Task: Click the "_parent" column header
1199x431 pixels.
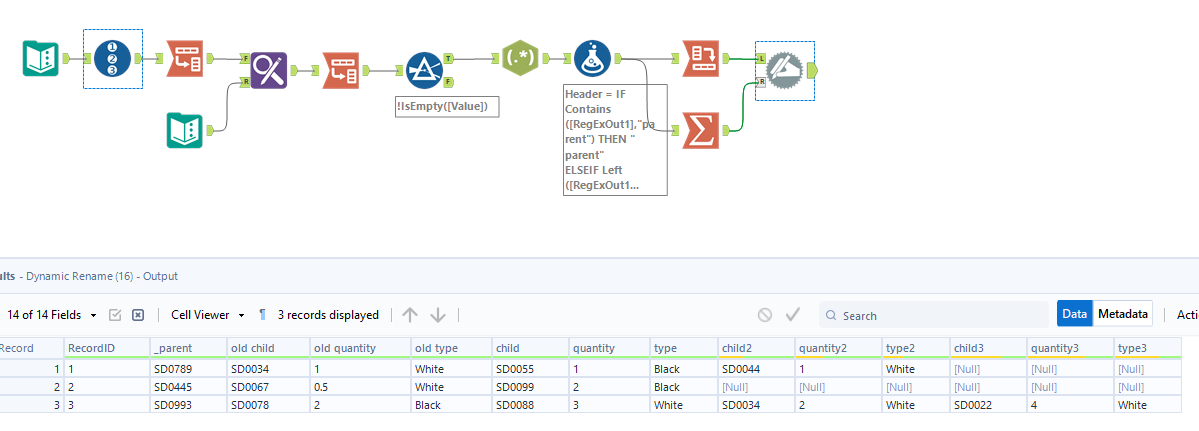Action: click(174, 348)
